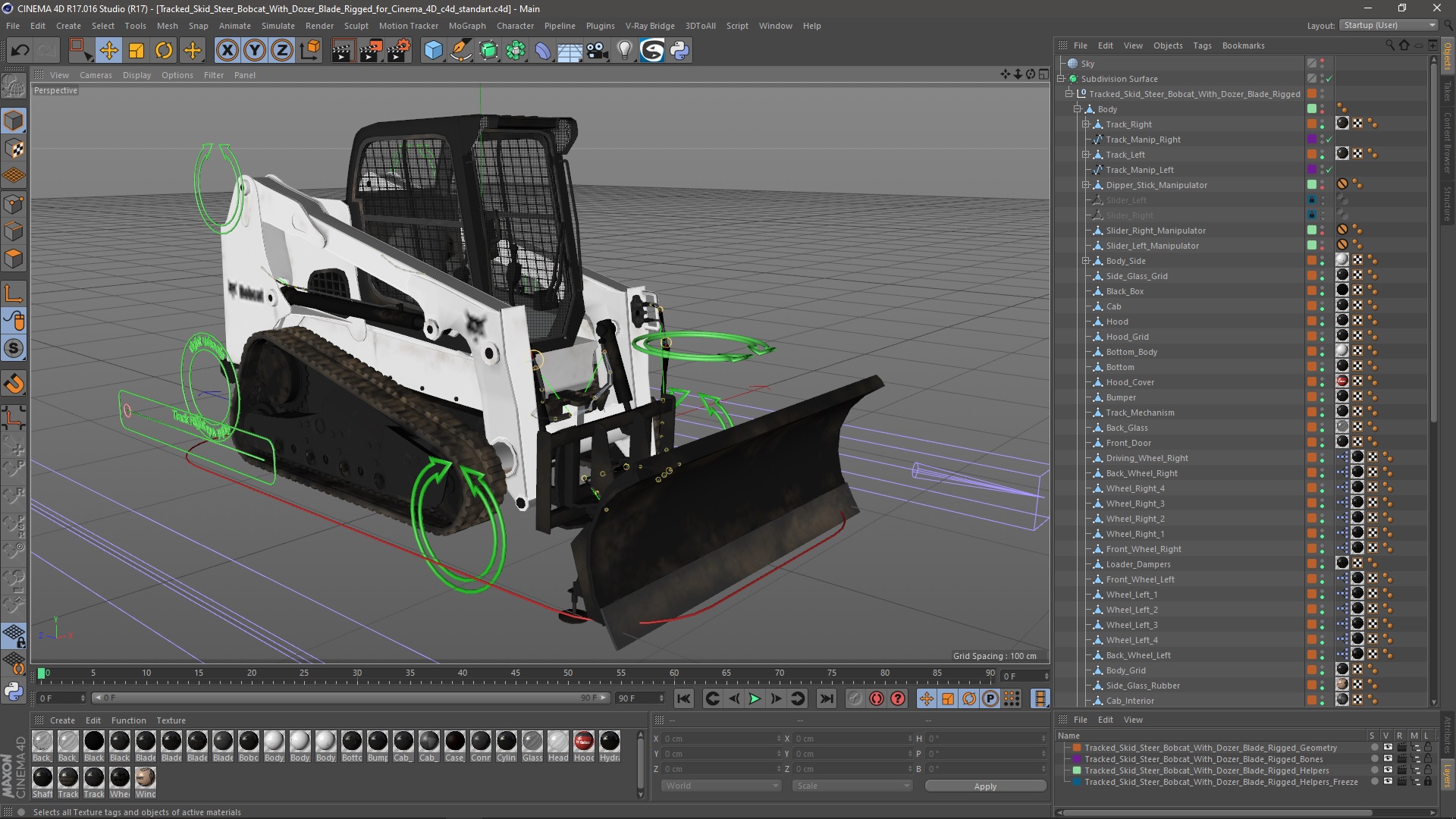Add a Camera object
1456x819 pixels.
point(597,51)
